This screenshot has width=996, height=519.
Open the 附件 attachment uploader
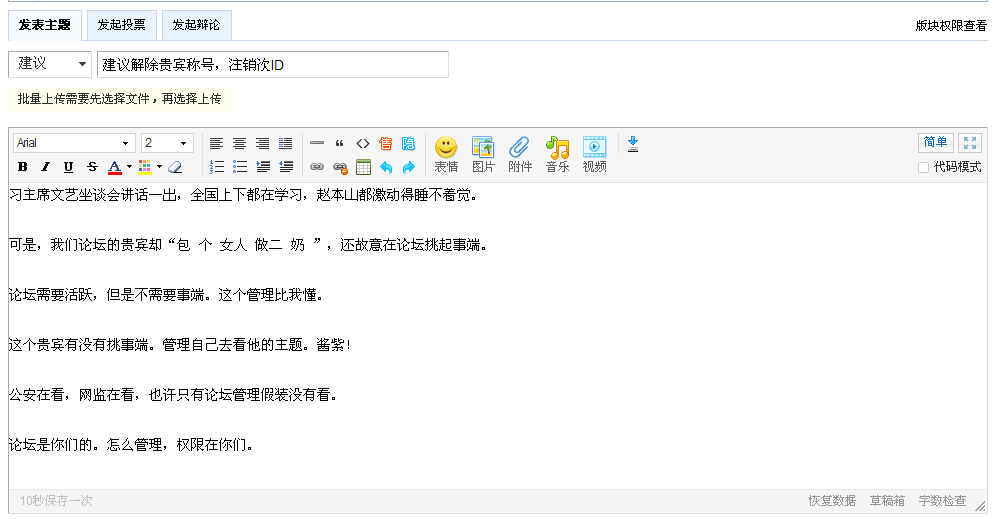pos(520,154)
